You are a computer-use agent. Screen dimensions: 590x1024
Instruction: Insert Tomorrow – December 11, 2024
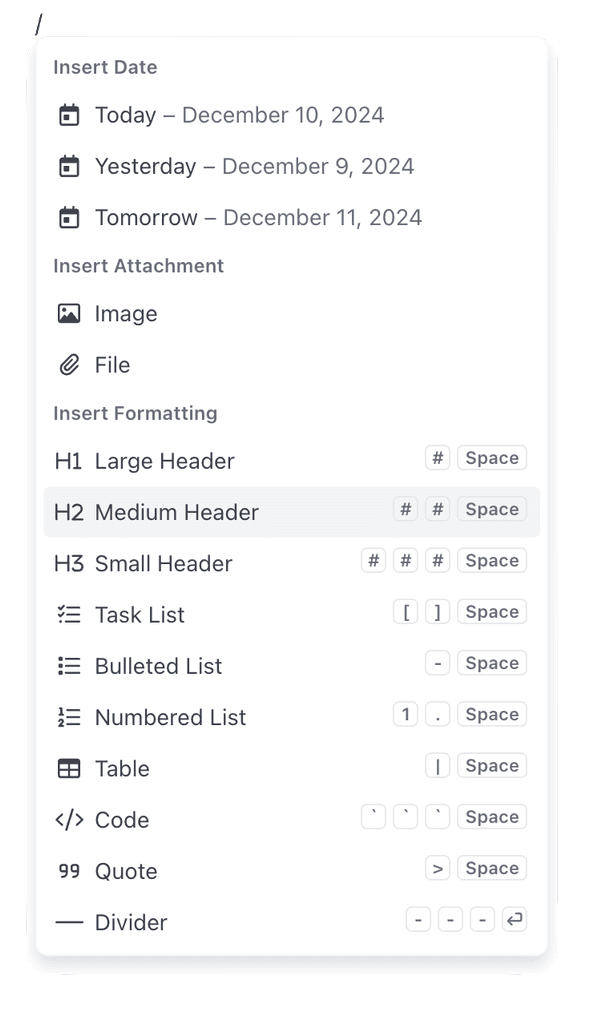[258, 217]
